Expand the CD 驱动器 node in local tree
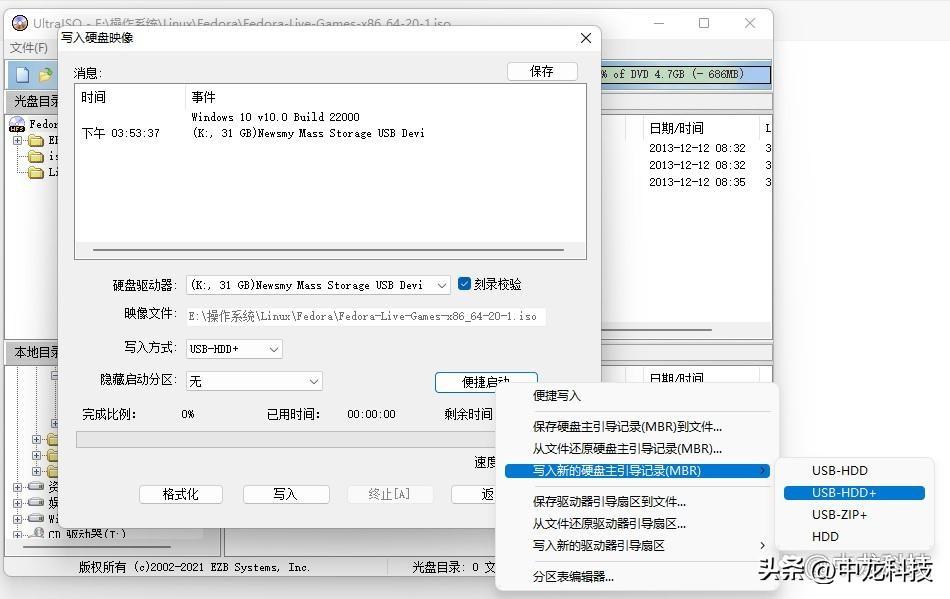 point(18,534)
